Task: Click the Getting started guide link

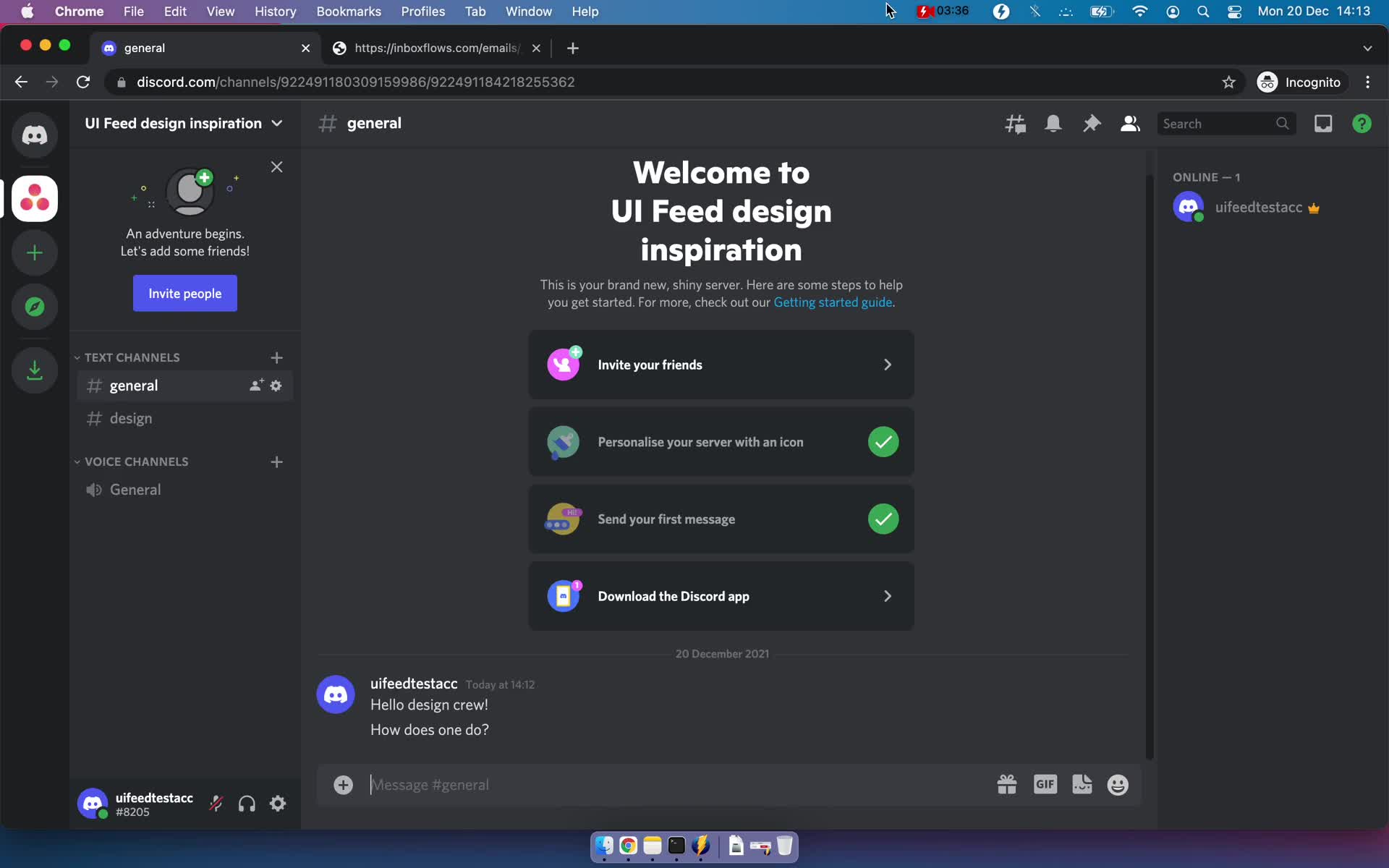Action: [832, 303]
